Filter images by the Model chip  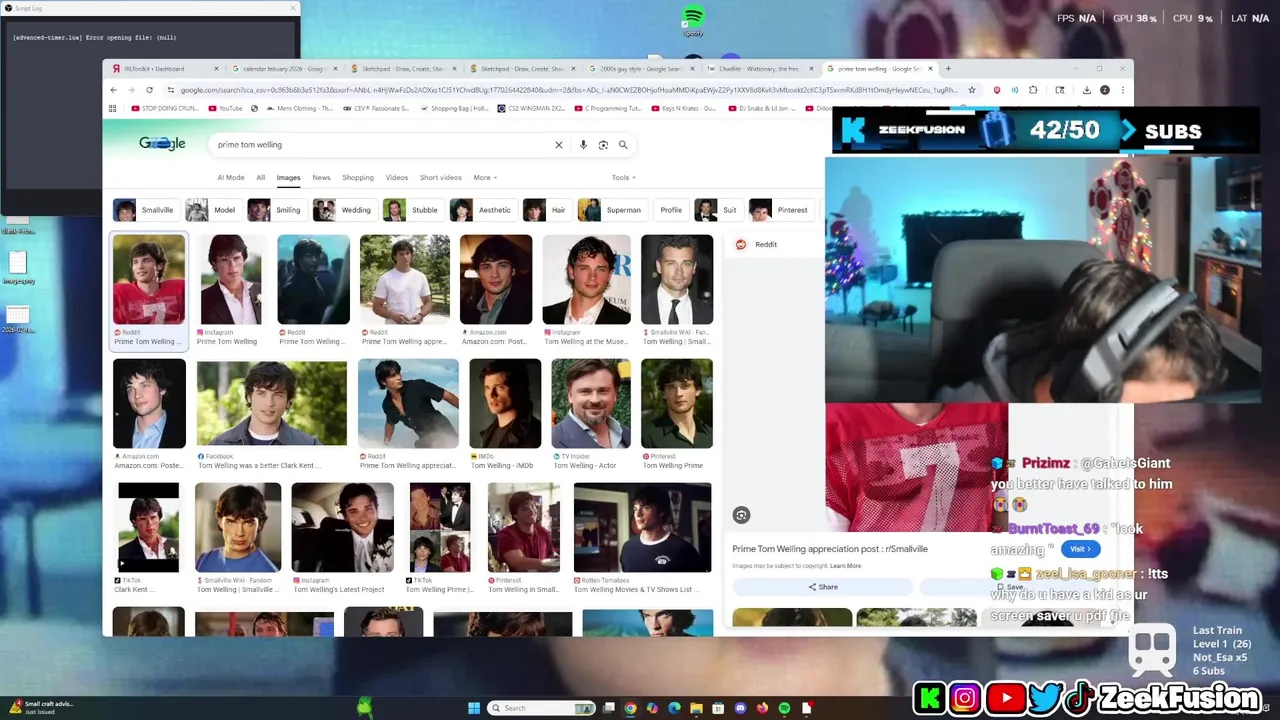click(x=213, y=210)
